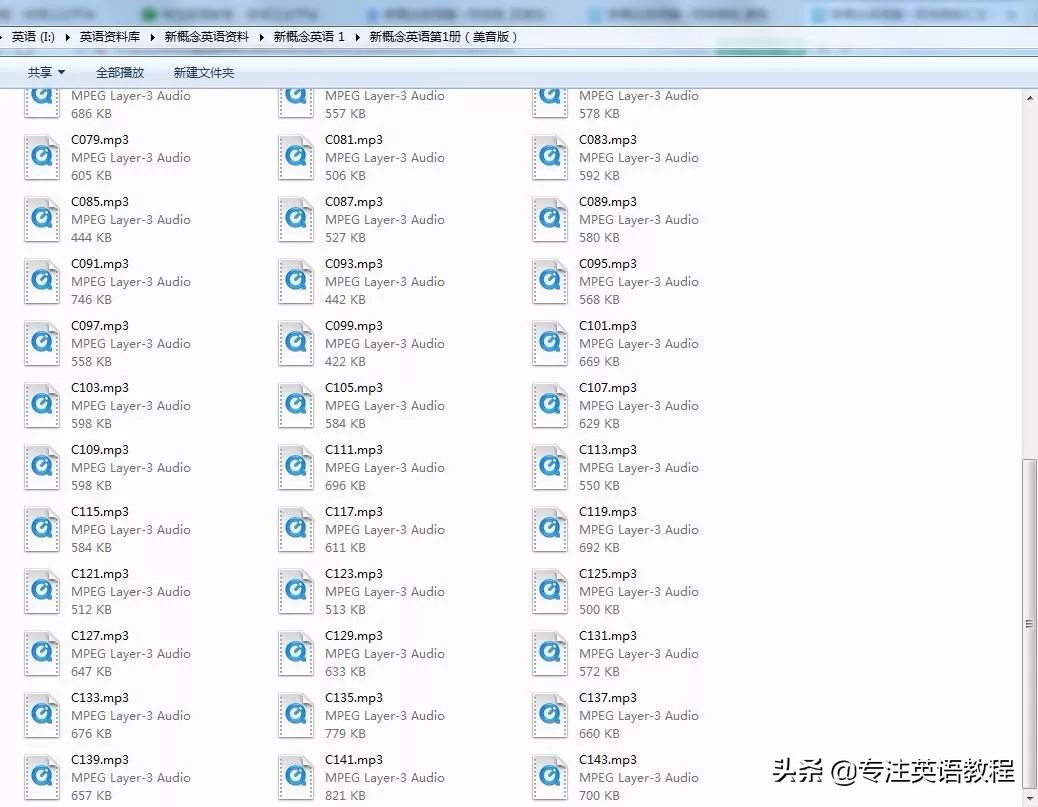Click the vertical scrollbar thumb
Screen dimensions: 1038x807
click(x=1029, y=624)
